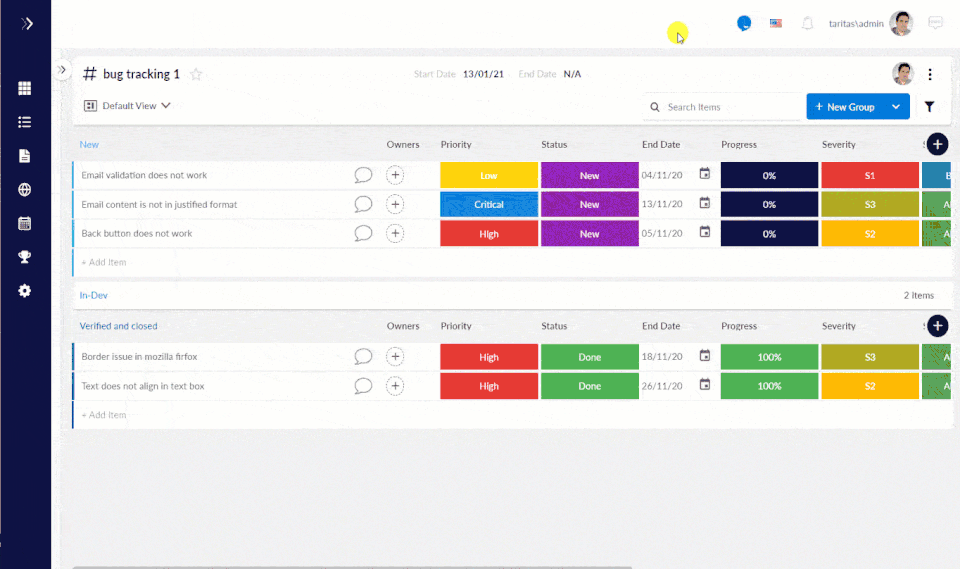Change language via the flag icon
The height and width of the screenshot is (569, 960).
click(x=776, y=23)
